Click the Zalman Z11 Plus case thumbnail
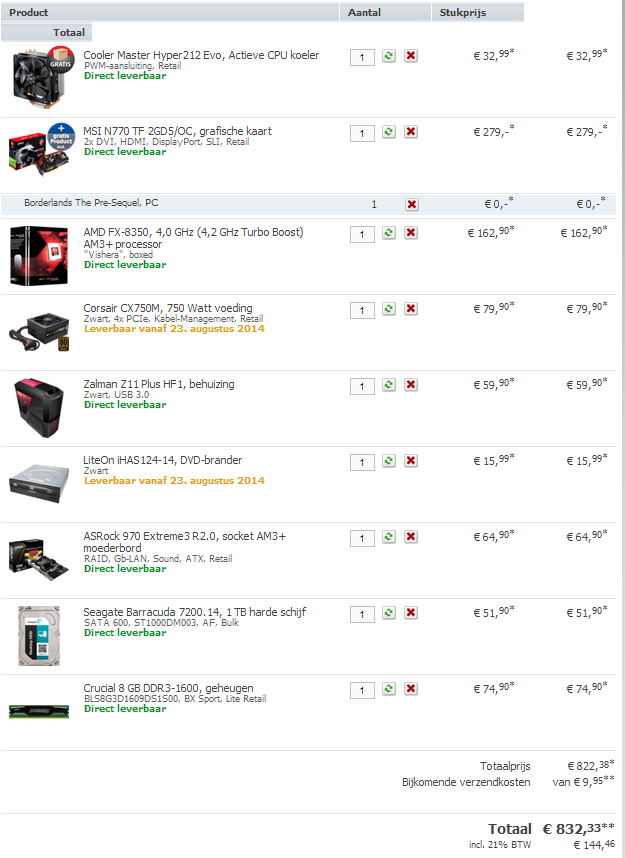 point(39,407)
